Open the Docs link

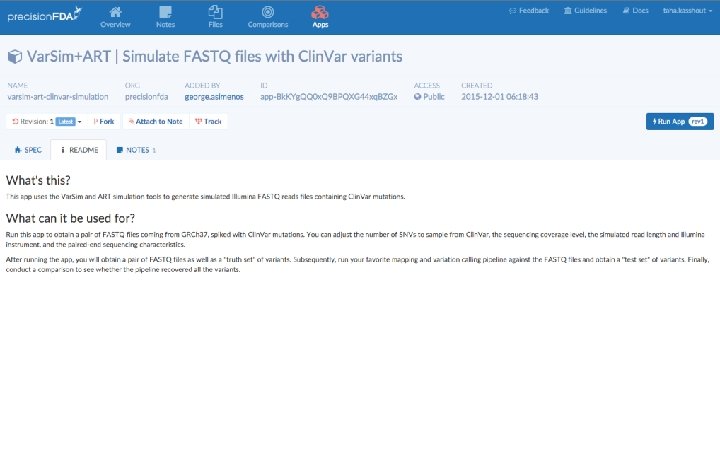(x=636, y=11)
